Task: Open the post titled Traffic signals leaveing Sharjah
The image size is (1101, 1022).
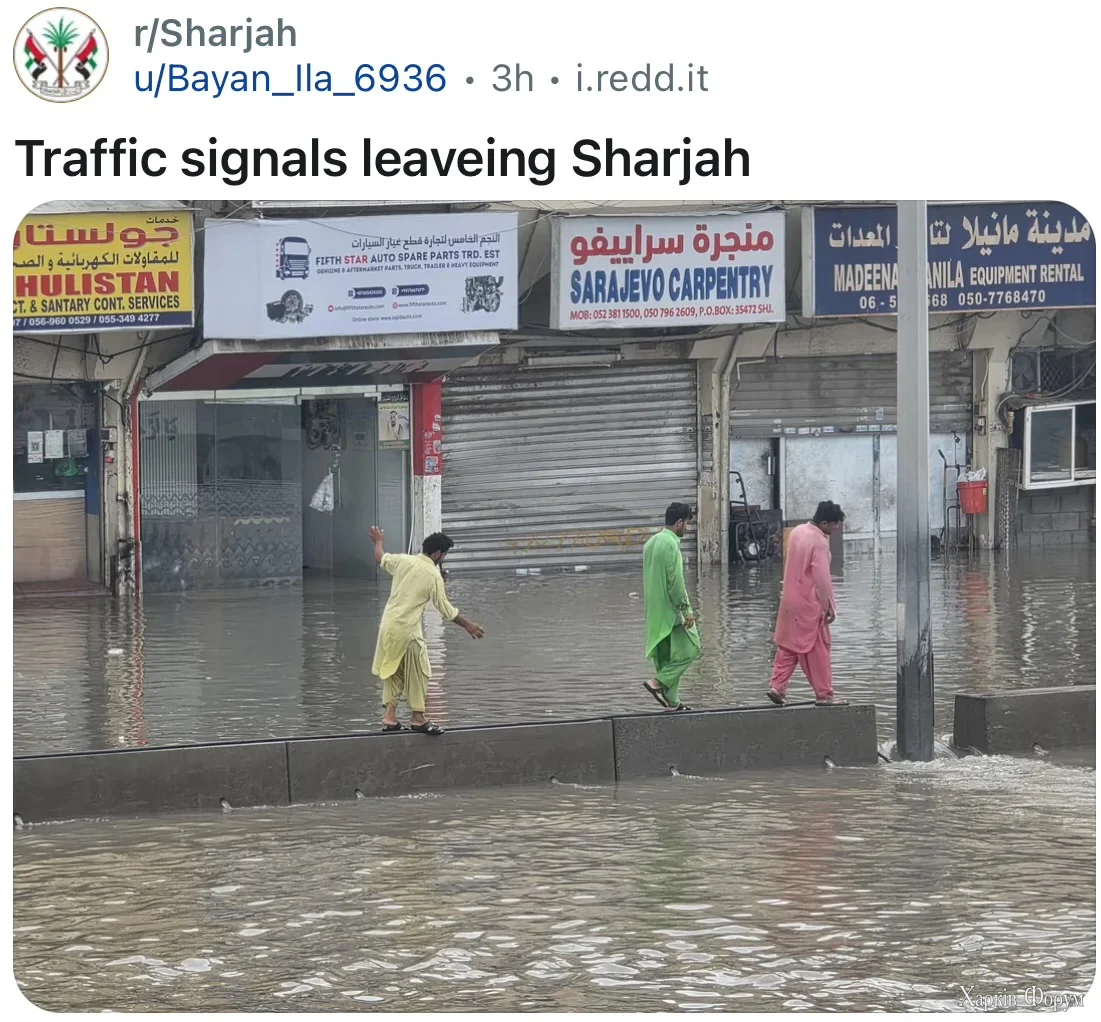Action: click(383, 159)
